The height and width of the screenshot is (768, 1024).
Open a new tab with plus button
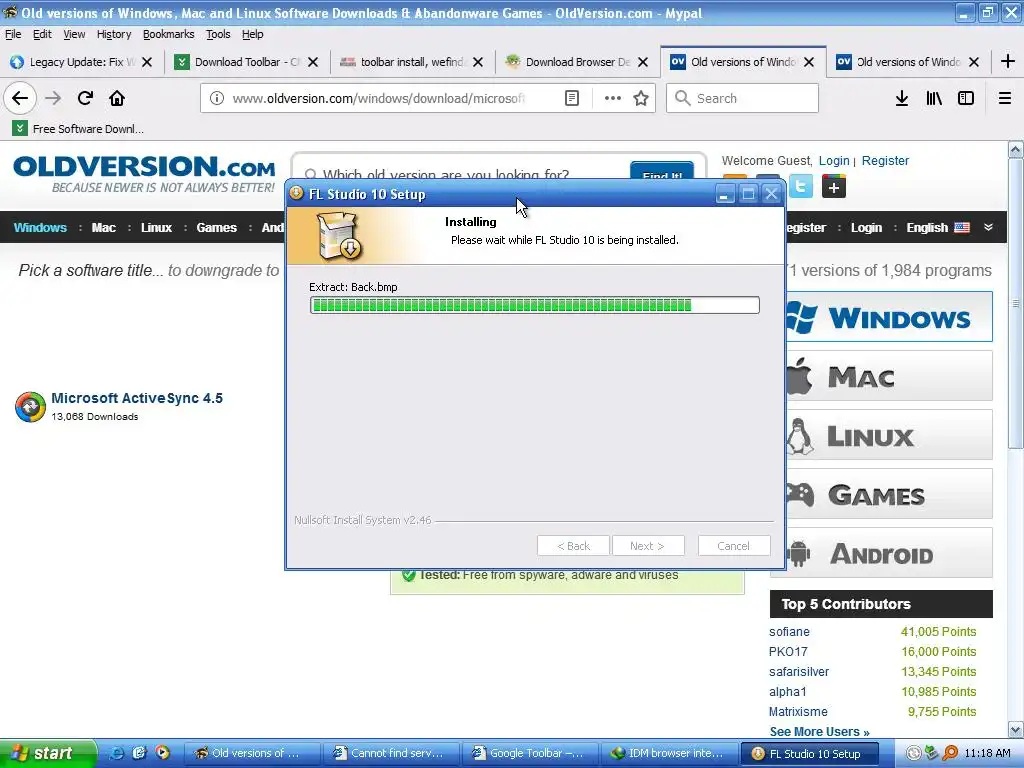(x=1008, y=61)
